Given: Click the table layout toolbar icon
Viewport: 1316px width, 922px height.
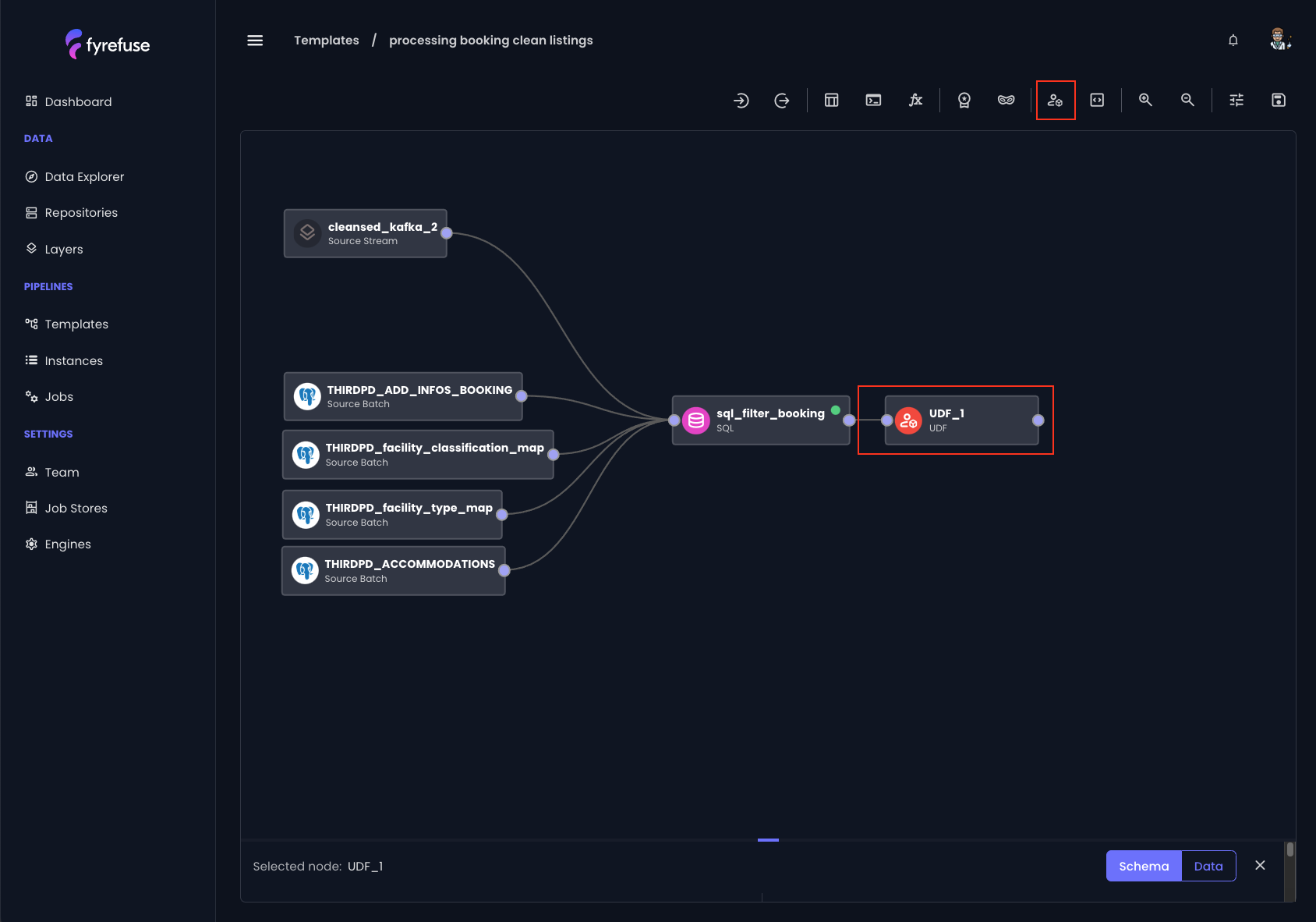Looking at the screenshot, I should point(832,100).
